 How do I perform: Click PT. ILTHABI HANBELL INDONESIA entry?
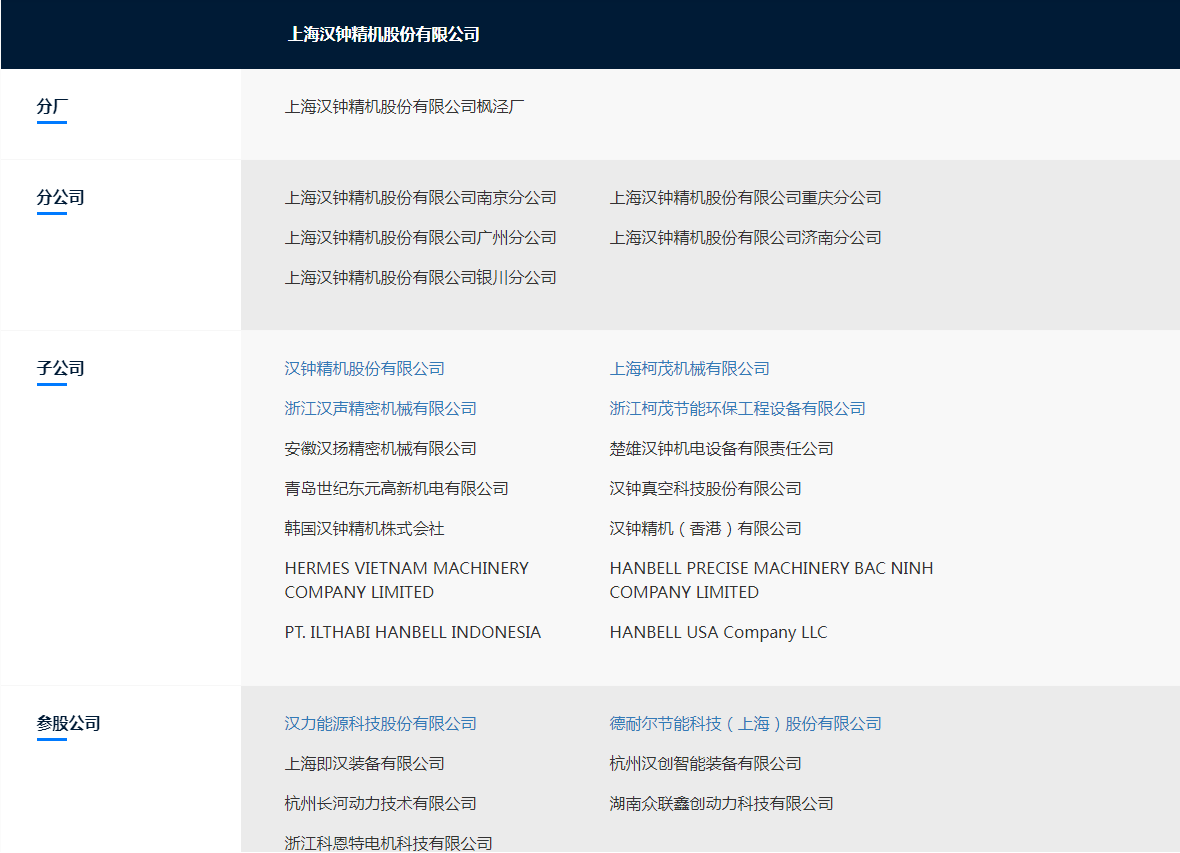(x=412, y=632)
